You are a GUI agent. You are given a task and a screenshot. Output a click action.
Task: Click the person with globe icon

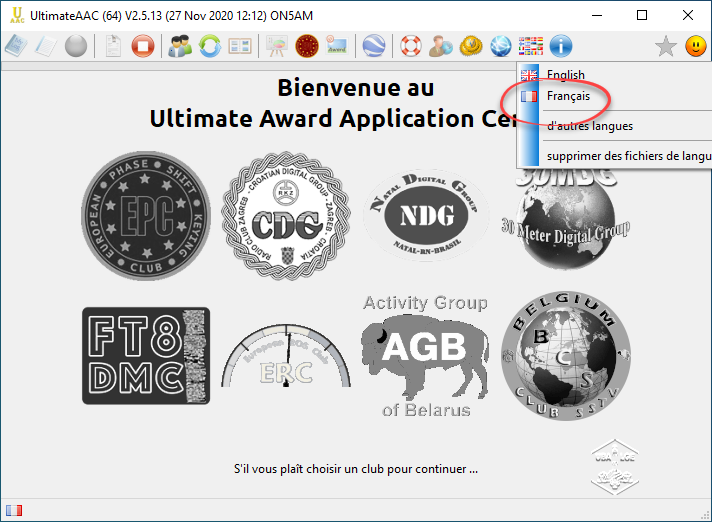pos(441,46)
